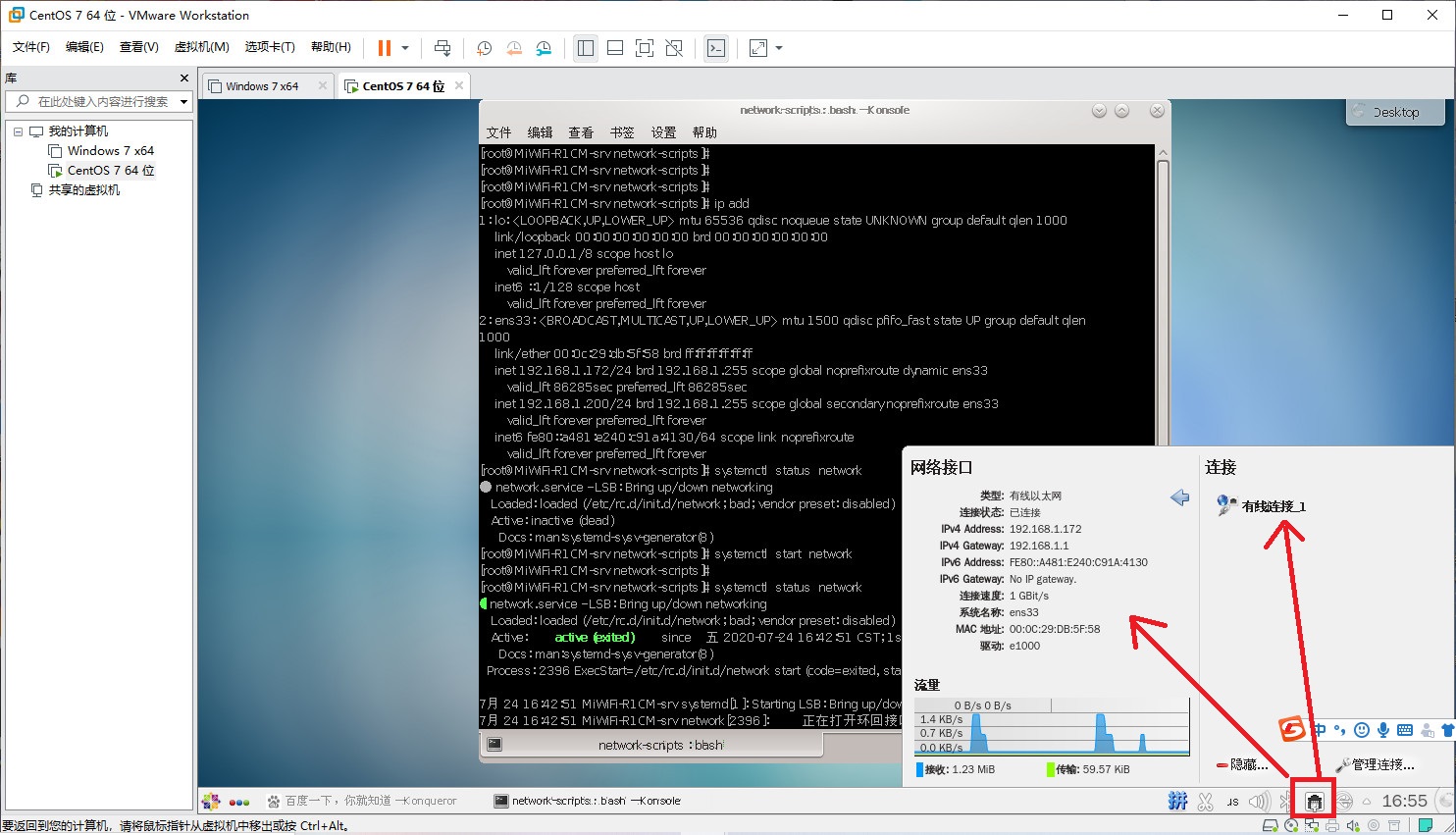Open the Desktop toolbox widget
This screenshot has height=835, width=1456.
pos(1395,112)
